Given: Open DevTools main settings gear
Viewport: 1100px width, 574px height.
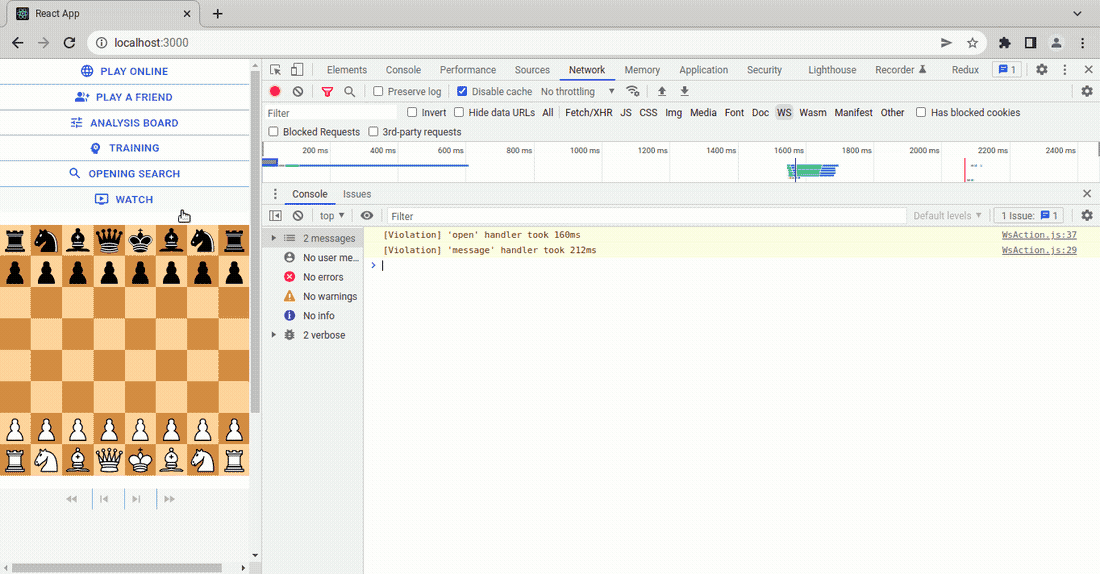Looking at the screenshot, I should click(1042, 69).
